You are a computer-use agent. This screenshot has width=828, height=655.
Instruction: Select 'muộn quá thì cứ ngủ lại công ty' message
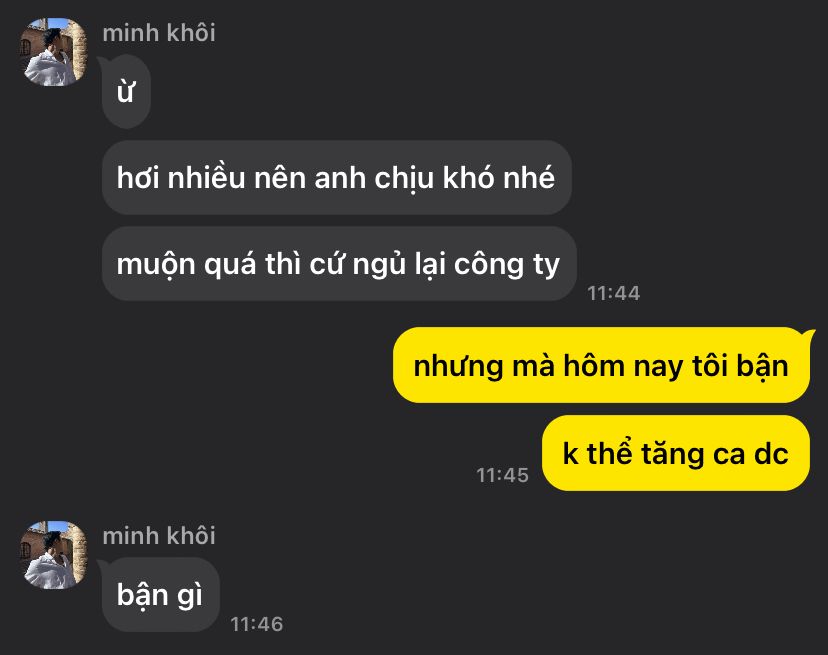pyautogui.click(x=339, y=264)
